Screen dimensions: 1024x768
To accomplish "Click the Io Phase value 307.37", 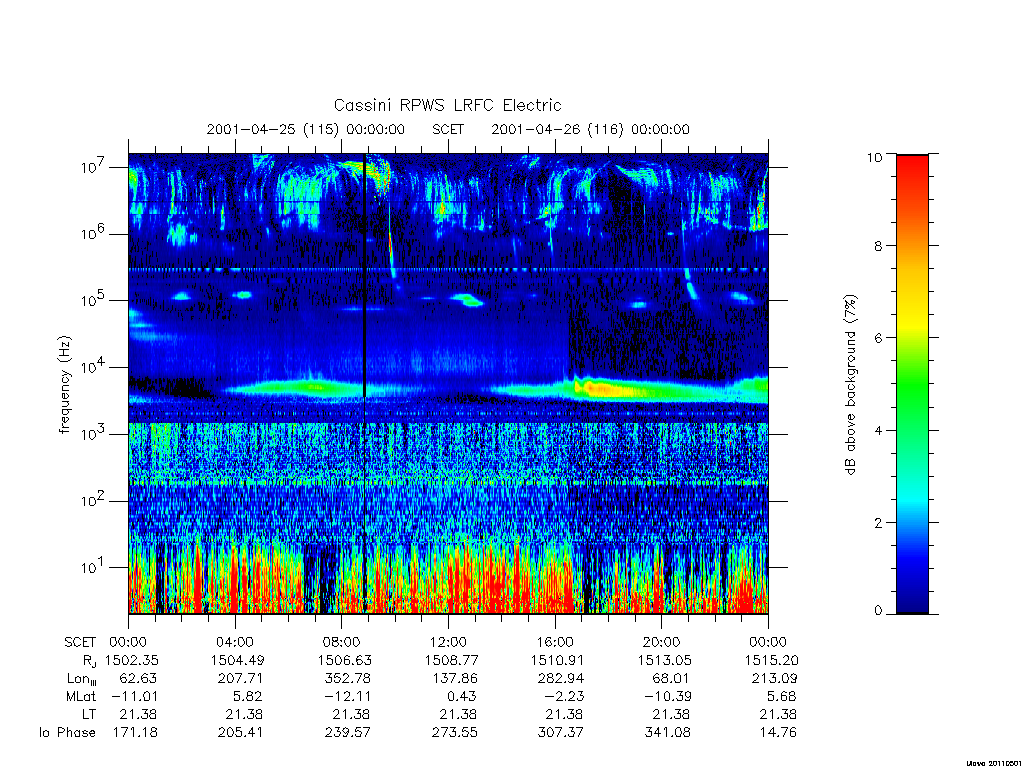I will click(560, 733).
